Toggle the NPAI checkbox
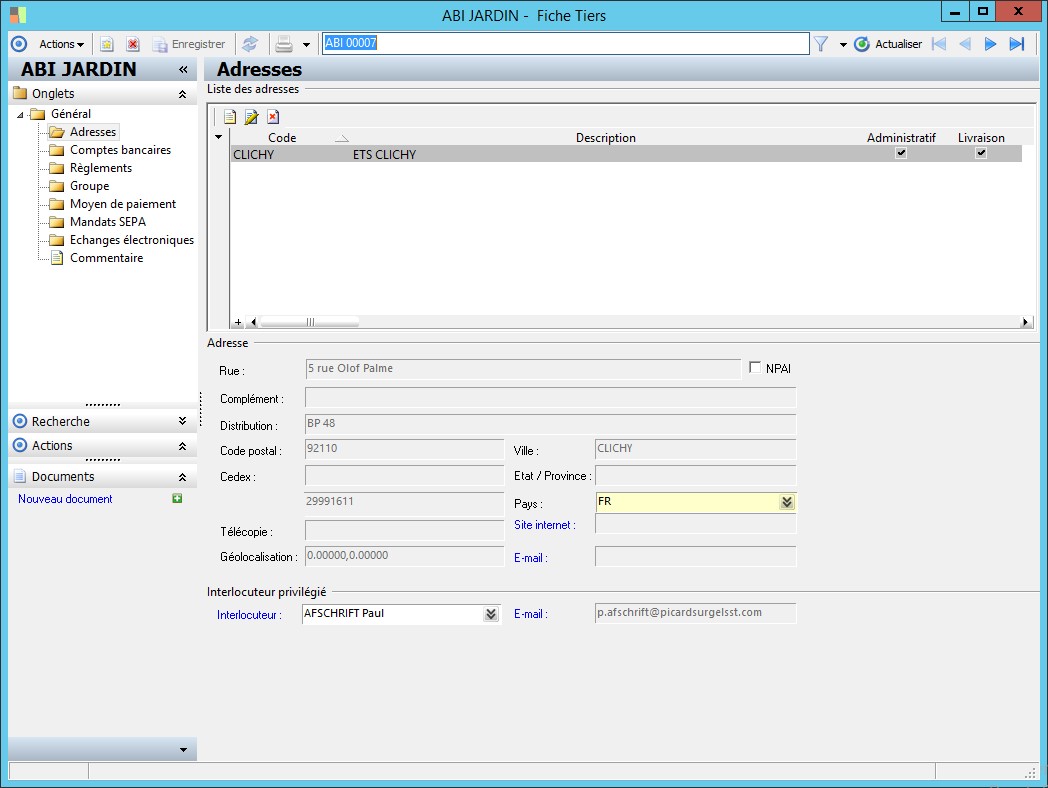1048x788 pixels. pyautogui.click(x=755, y=368)
